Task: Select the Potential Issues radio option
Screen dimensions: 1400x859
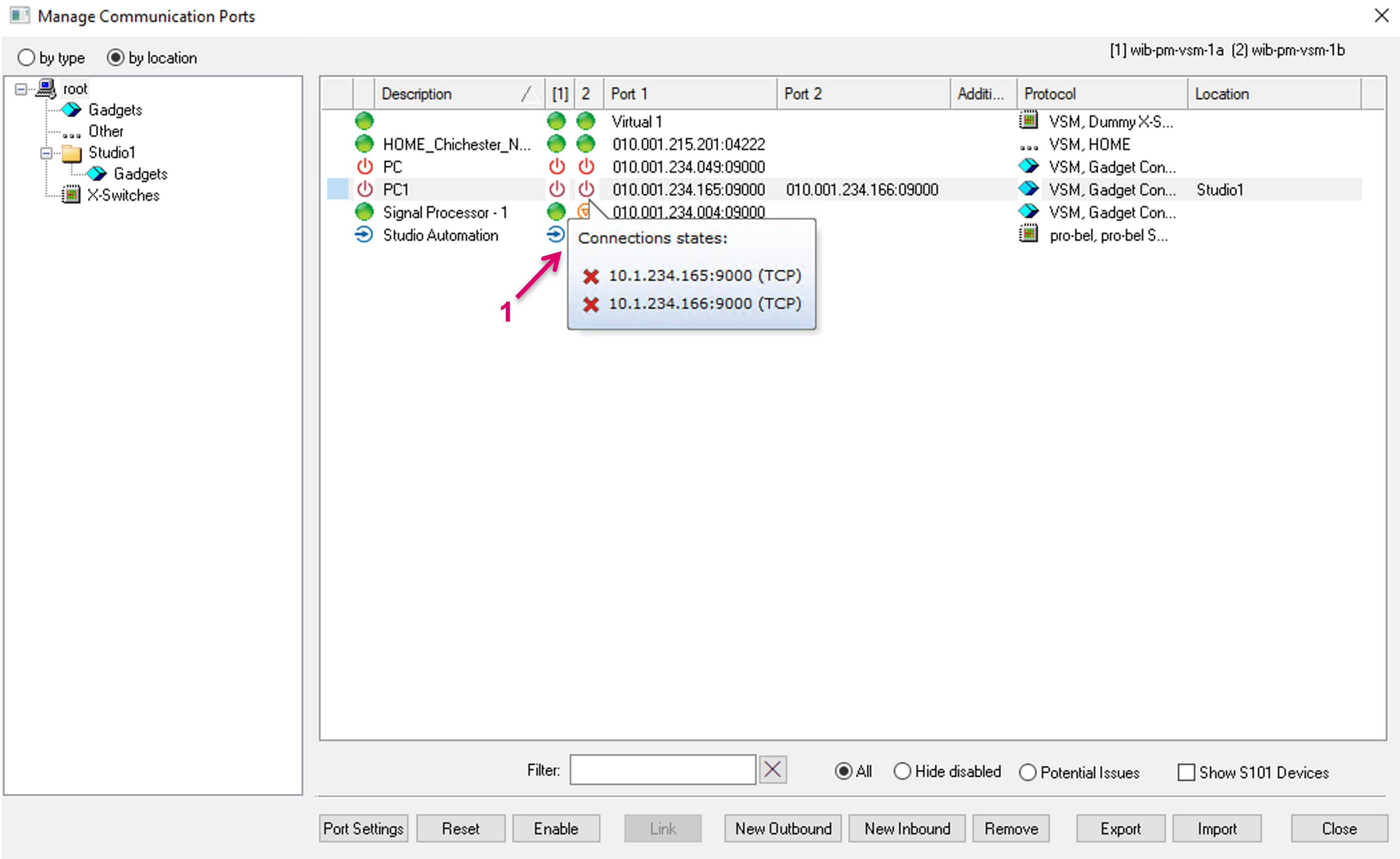Action: point(1027,773)
